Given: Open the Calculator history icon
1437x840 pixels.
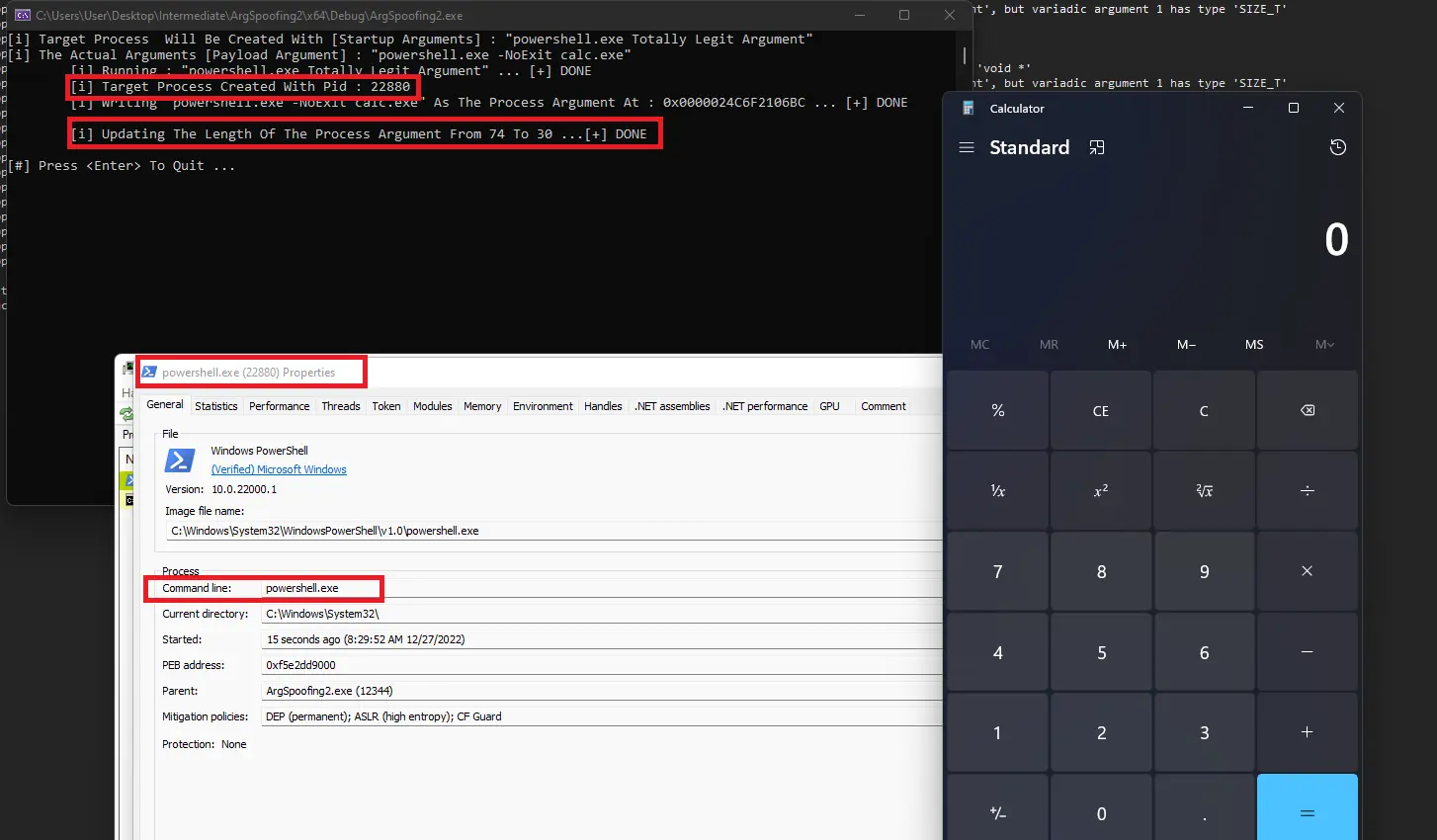Looking at the screenshot, I should 1337,147.
